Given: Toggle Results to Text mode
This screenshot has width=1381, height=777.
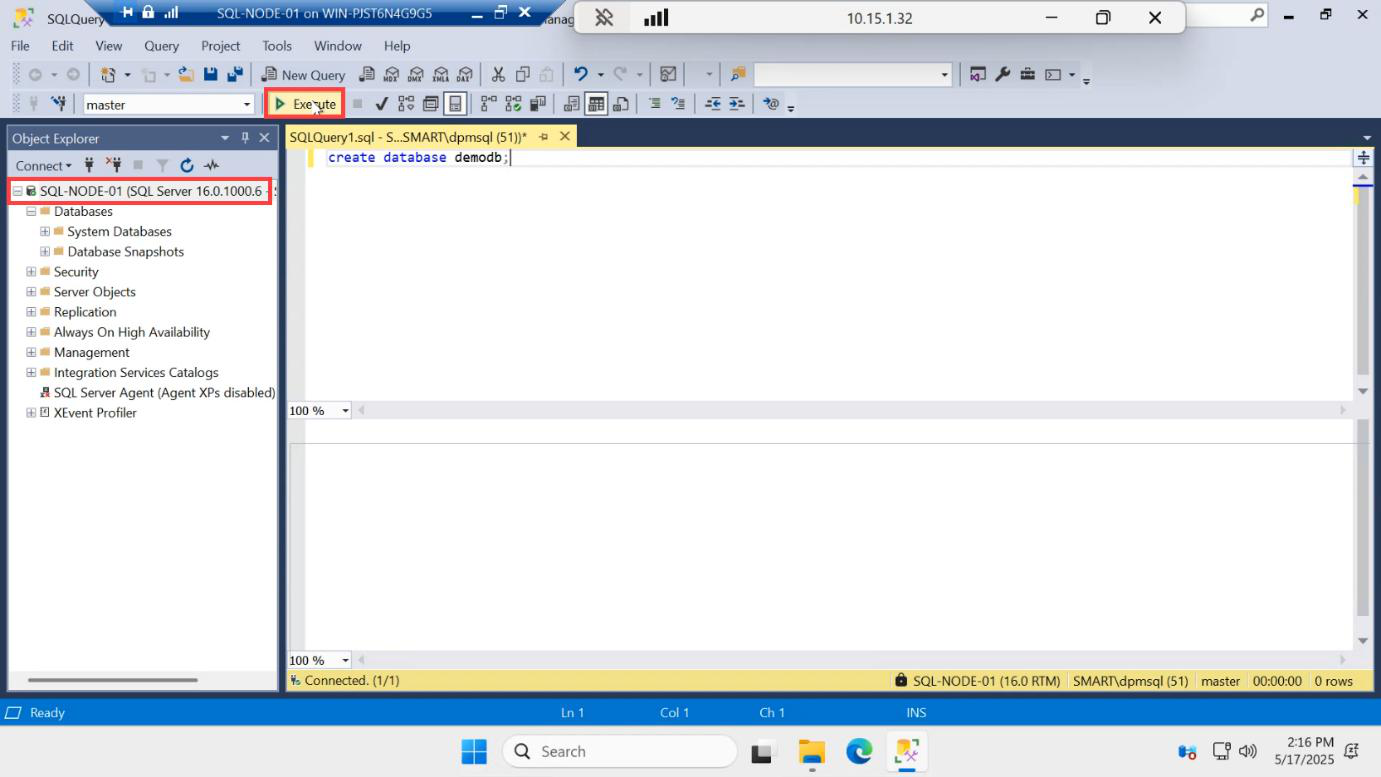Looking at the screenshot, I should click(572, 104).
